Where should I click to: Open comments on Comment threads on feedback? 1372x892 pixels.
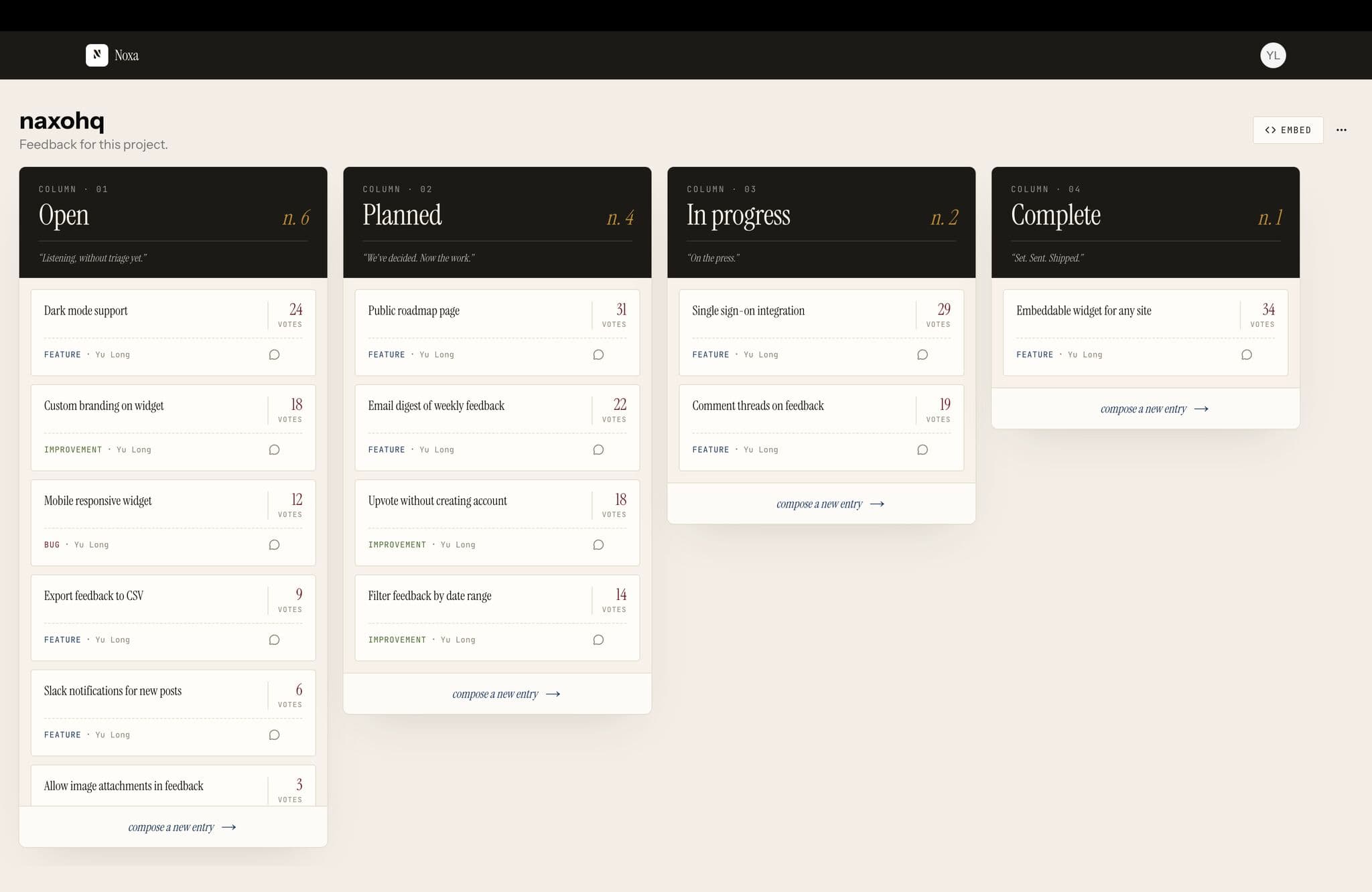pos(922,449)
